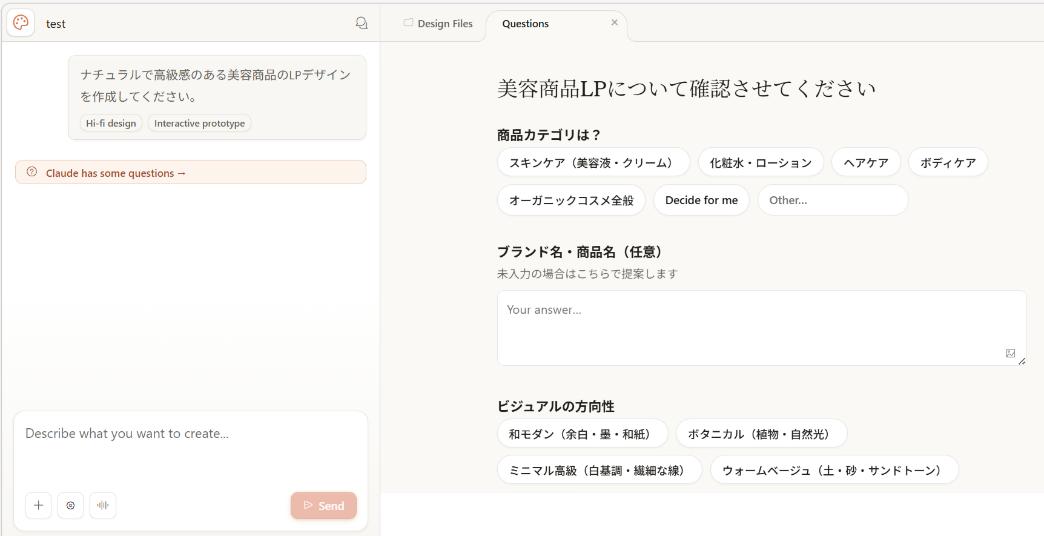The image size is (1044, 536).
Task: Choose Decide for me option
Action: click(x=701, y=200)
